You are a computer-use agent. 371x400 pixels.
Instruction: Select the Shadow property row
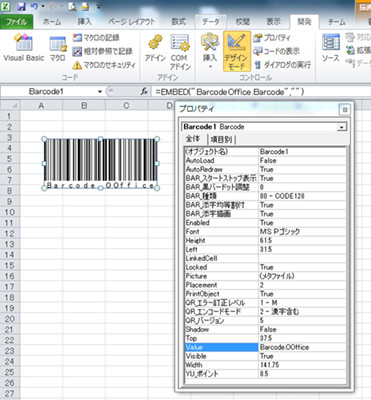pos(265,329)
